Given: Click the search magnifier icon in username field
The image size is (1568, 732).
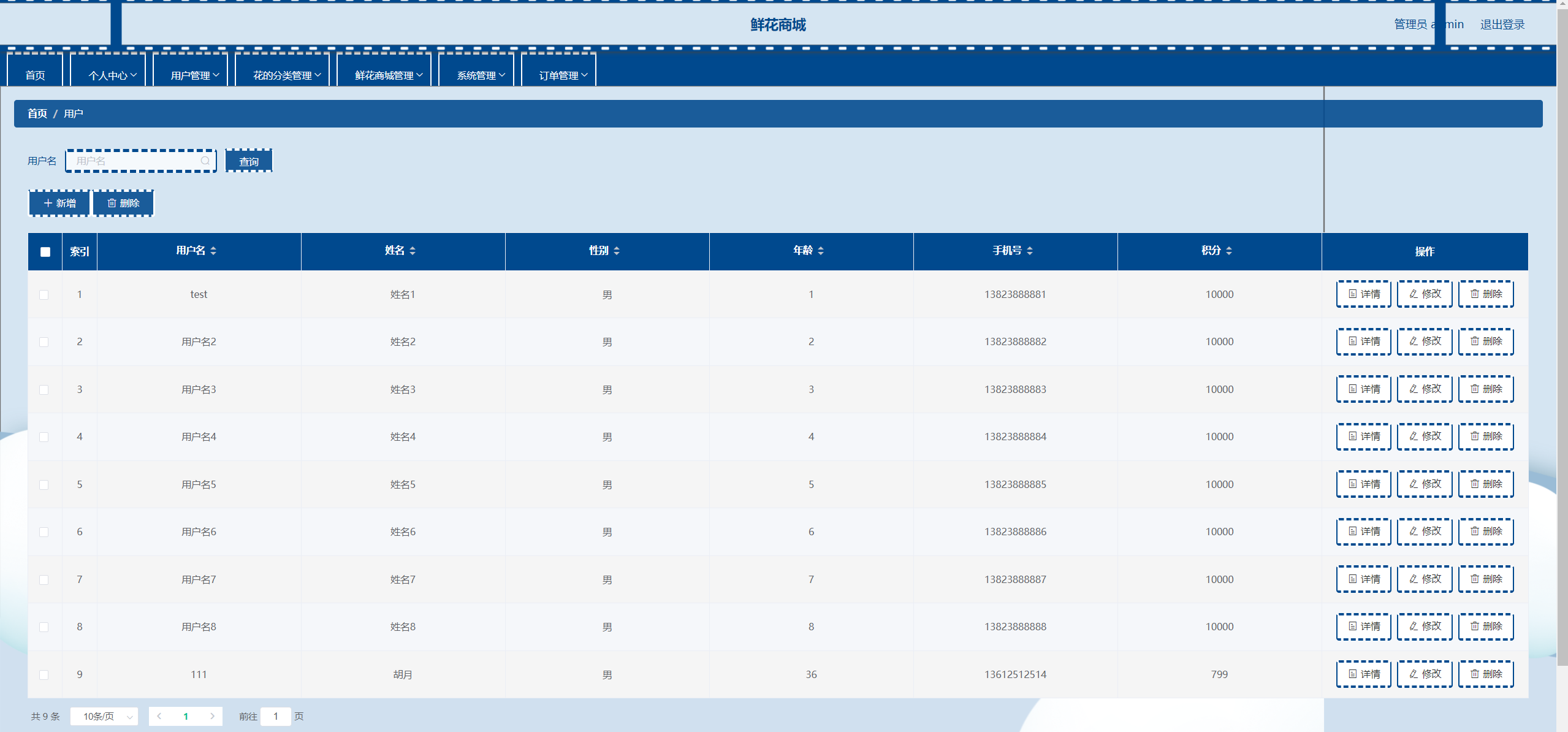Looking at the screenshot, I should [x=205, y=161].
